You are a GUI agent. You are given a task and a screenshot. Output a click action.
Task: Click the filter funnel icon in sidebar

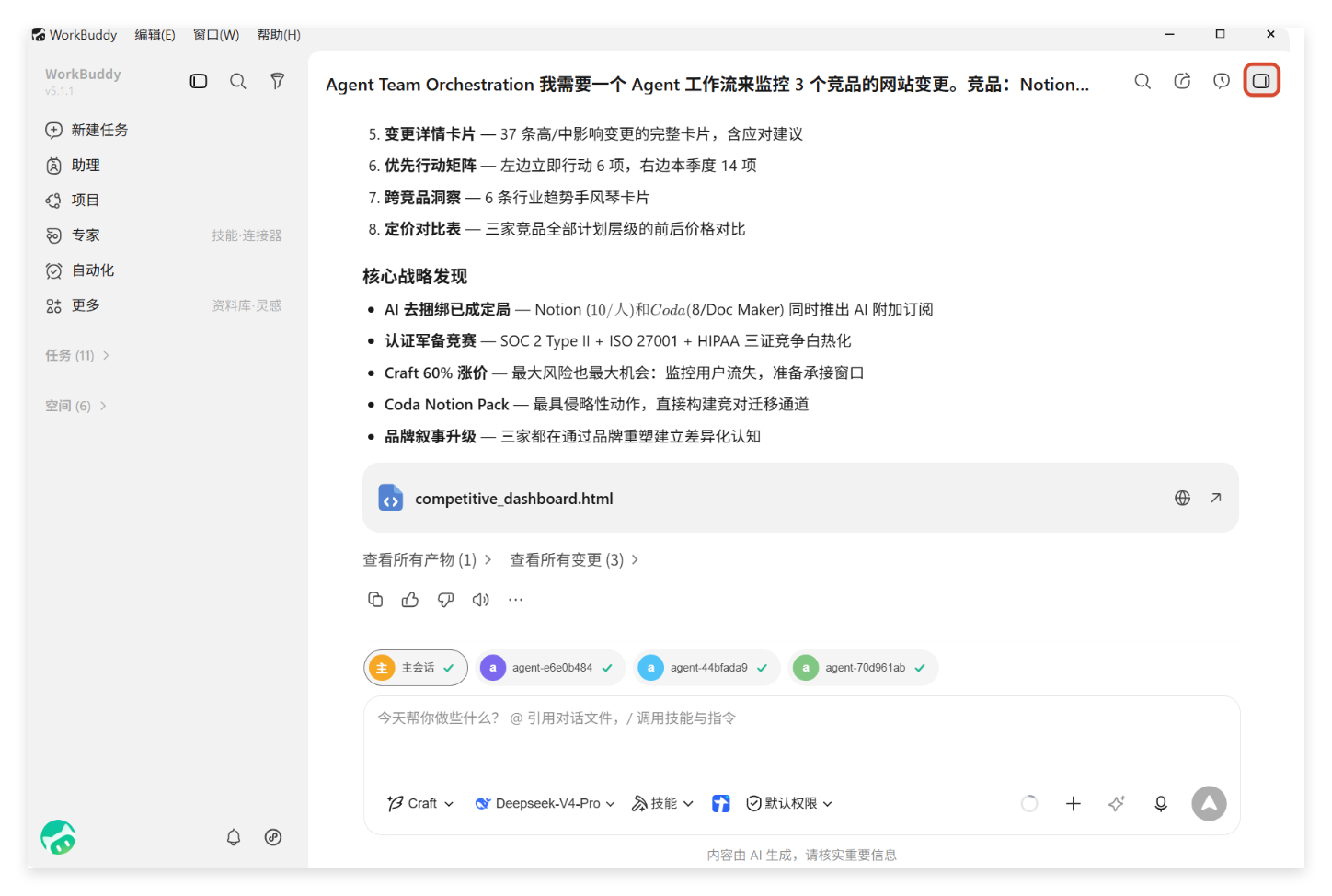tap(277, 81)
